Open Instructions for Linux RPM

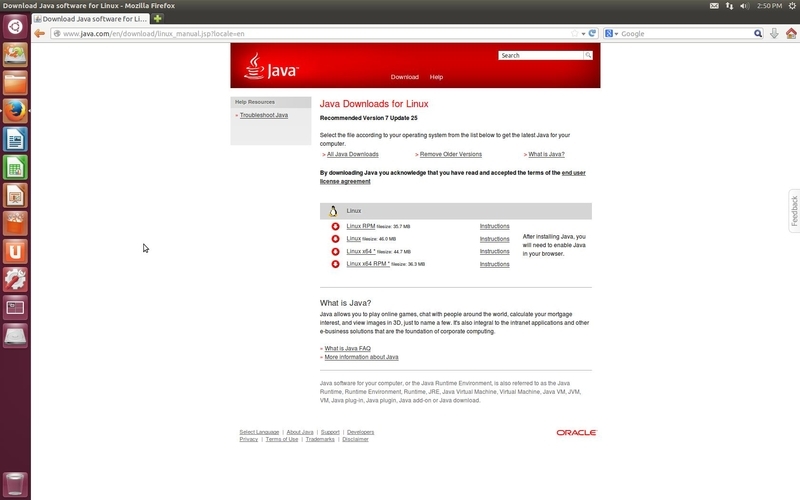pyautogui.click(x=494, y=226)
